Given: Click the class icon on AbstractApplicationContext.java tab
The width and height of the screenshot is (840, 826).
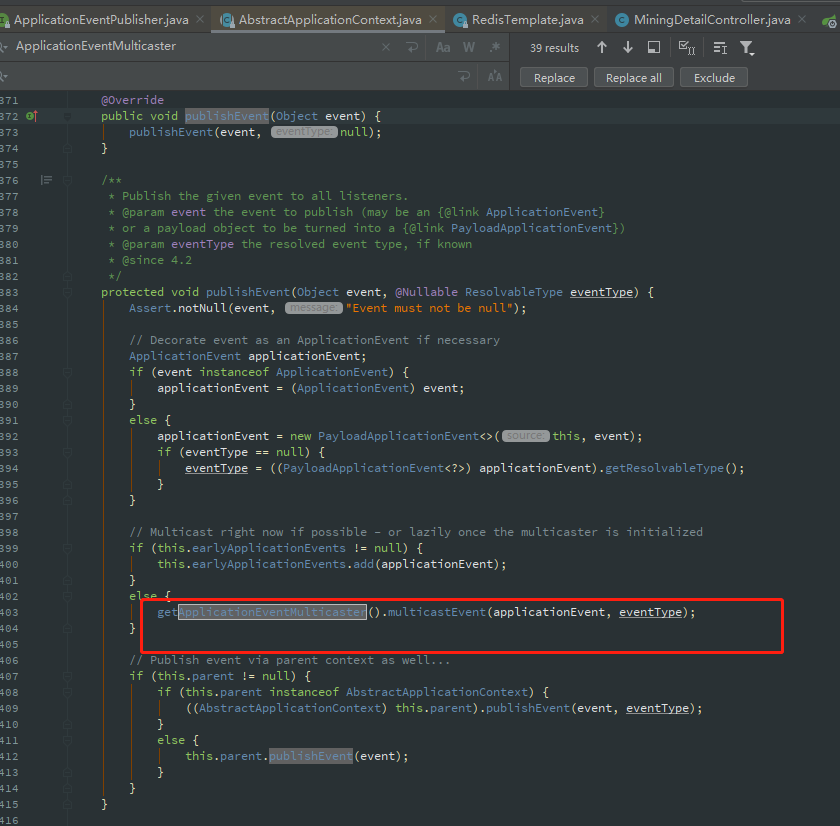Looking at the screenshot, I should 228,20.
